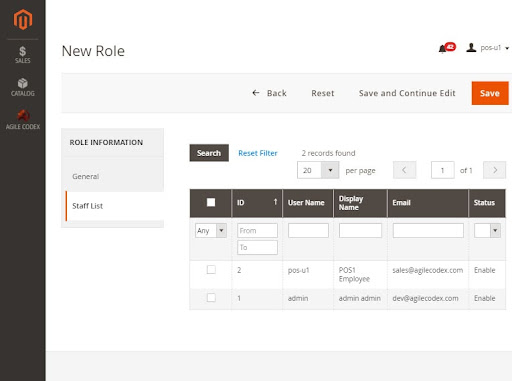Click the Search button
The image size is (512, 381).
pos(209,153)
